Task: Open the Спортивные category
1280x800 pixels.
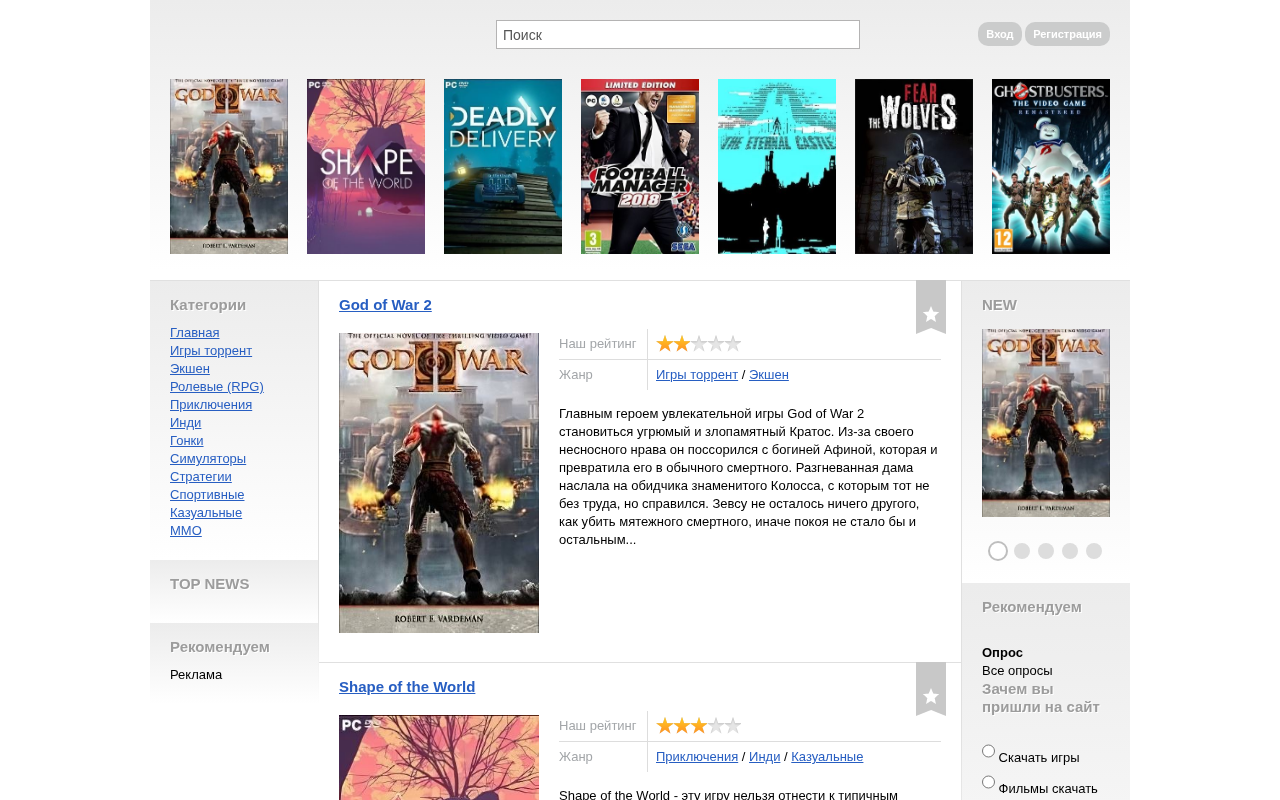Action: point(207,495)
